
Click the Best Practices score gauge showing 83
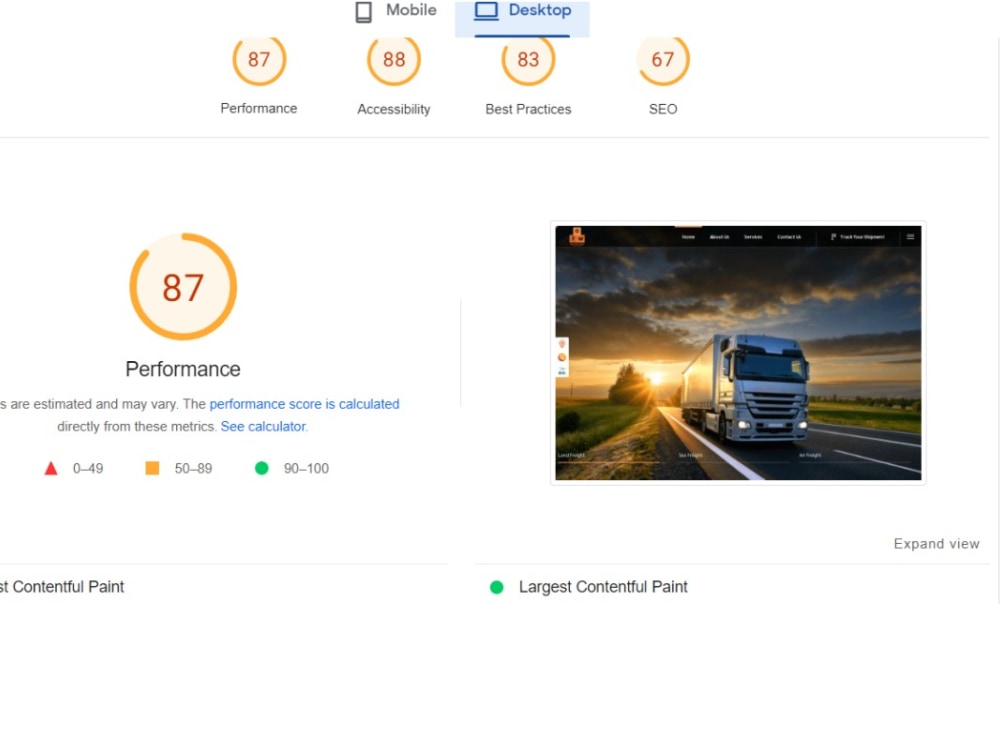527,60
